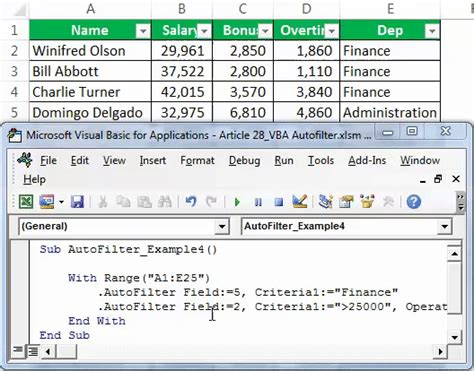Open the Help menu

coord(34,180)
